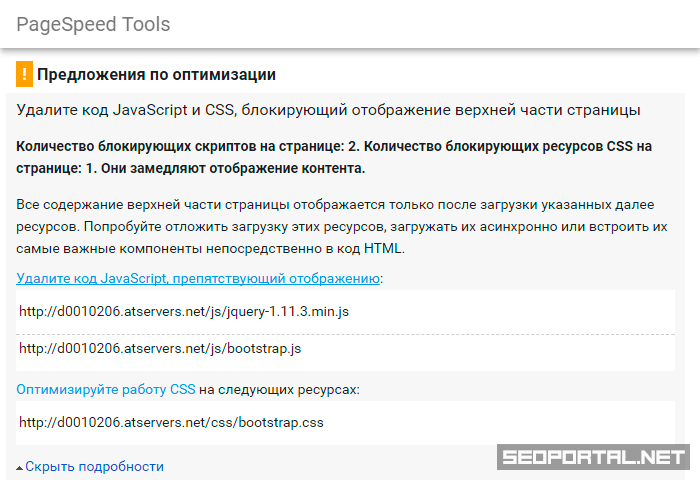Click the jquery-1.11.3.min.js resource URL
Image resolution: width=700 pixels, height=480 pixels.
pyautogui.click(x=184, y=311)
